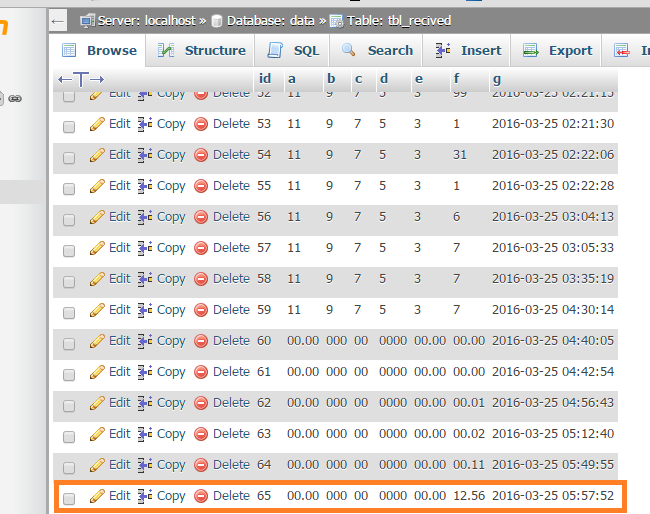650x514 pixels.
Task: Click the Delete link for row 61
Action: click(x=231, y=372)
